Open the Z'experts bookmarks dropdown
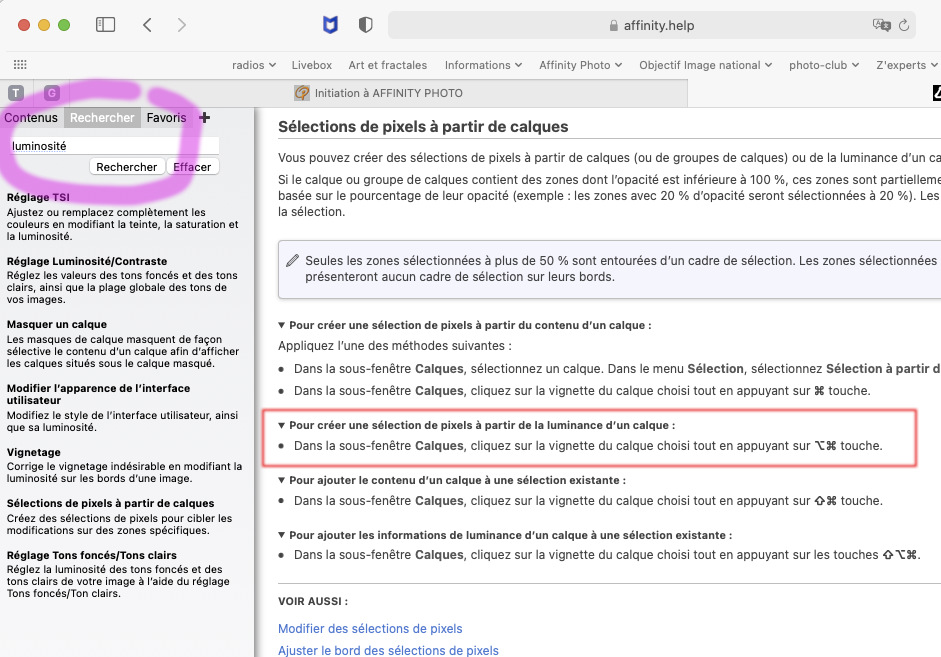 tap(907, 65)
